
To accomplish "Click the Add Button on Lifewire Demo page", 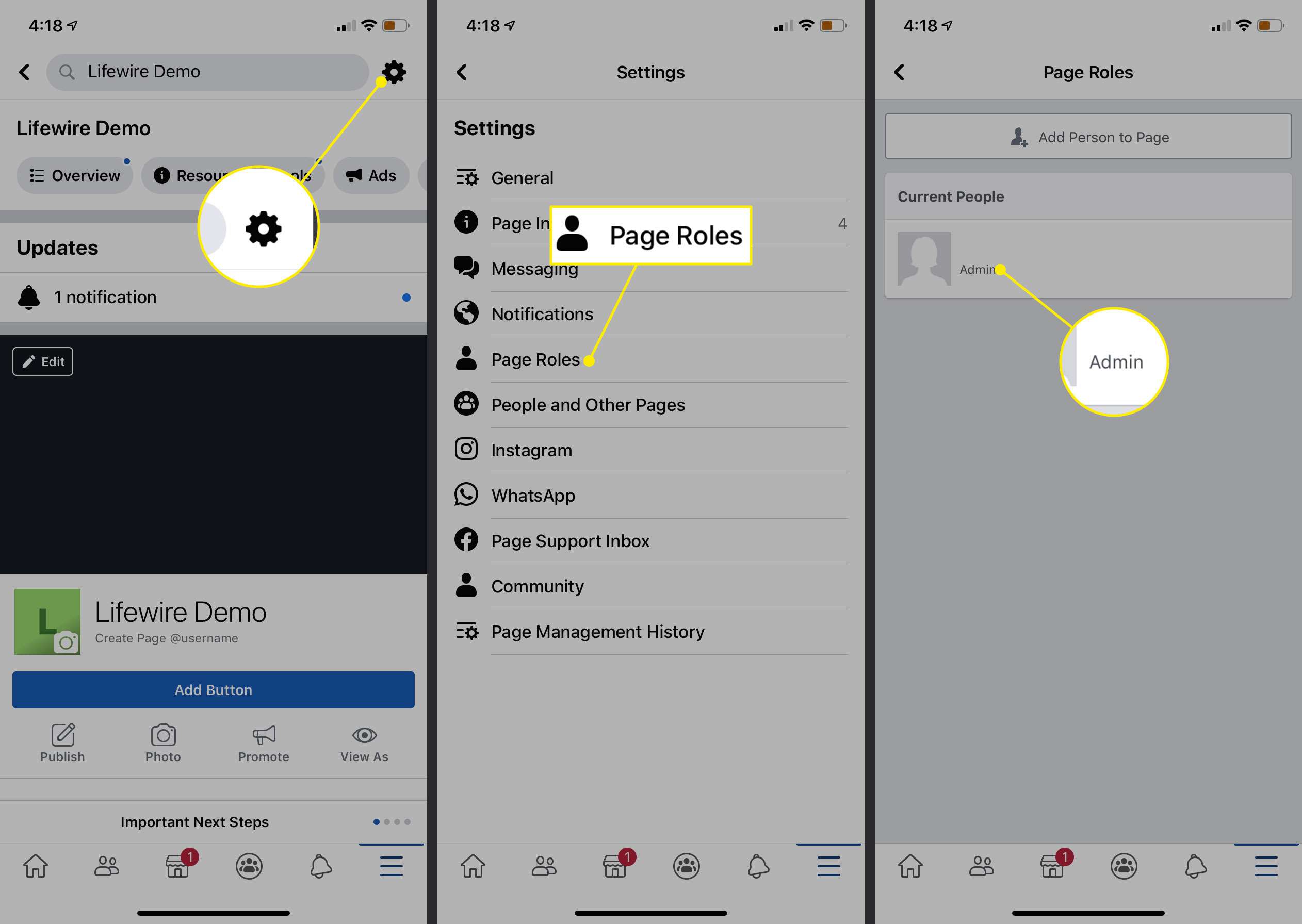I will pyautogui.click(x=213, y=689).
